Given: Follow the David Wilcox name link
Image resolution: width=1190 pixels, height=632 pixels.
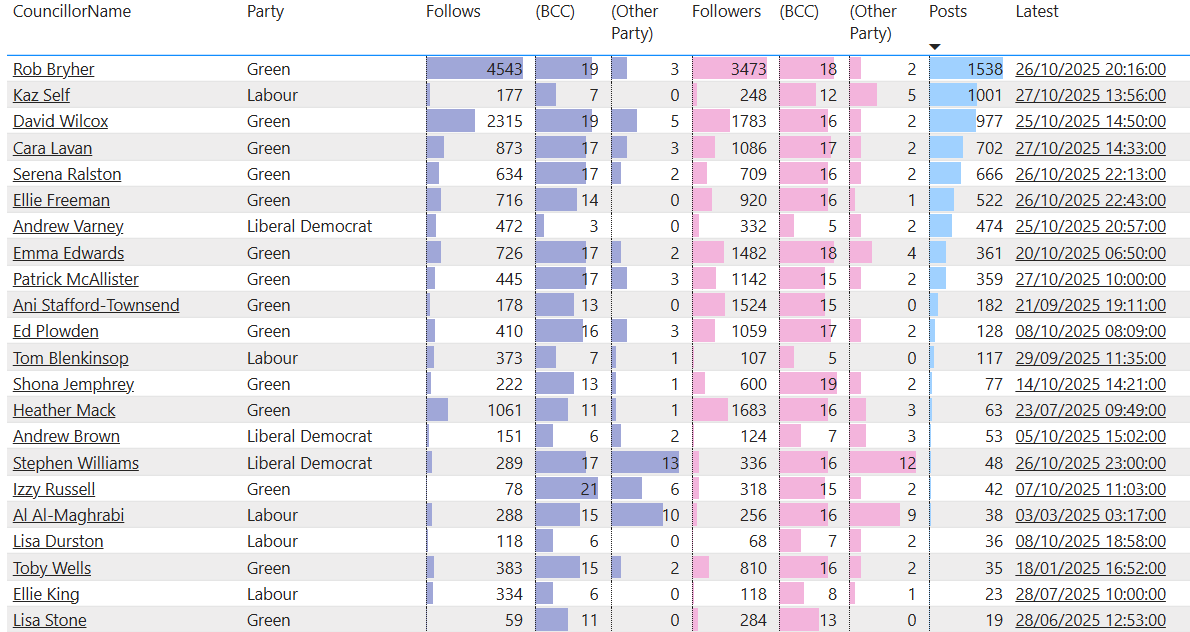Looking at the screenshot, I should click(x=60, y=121).
